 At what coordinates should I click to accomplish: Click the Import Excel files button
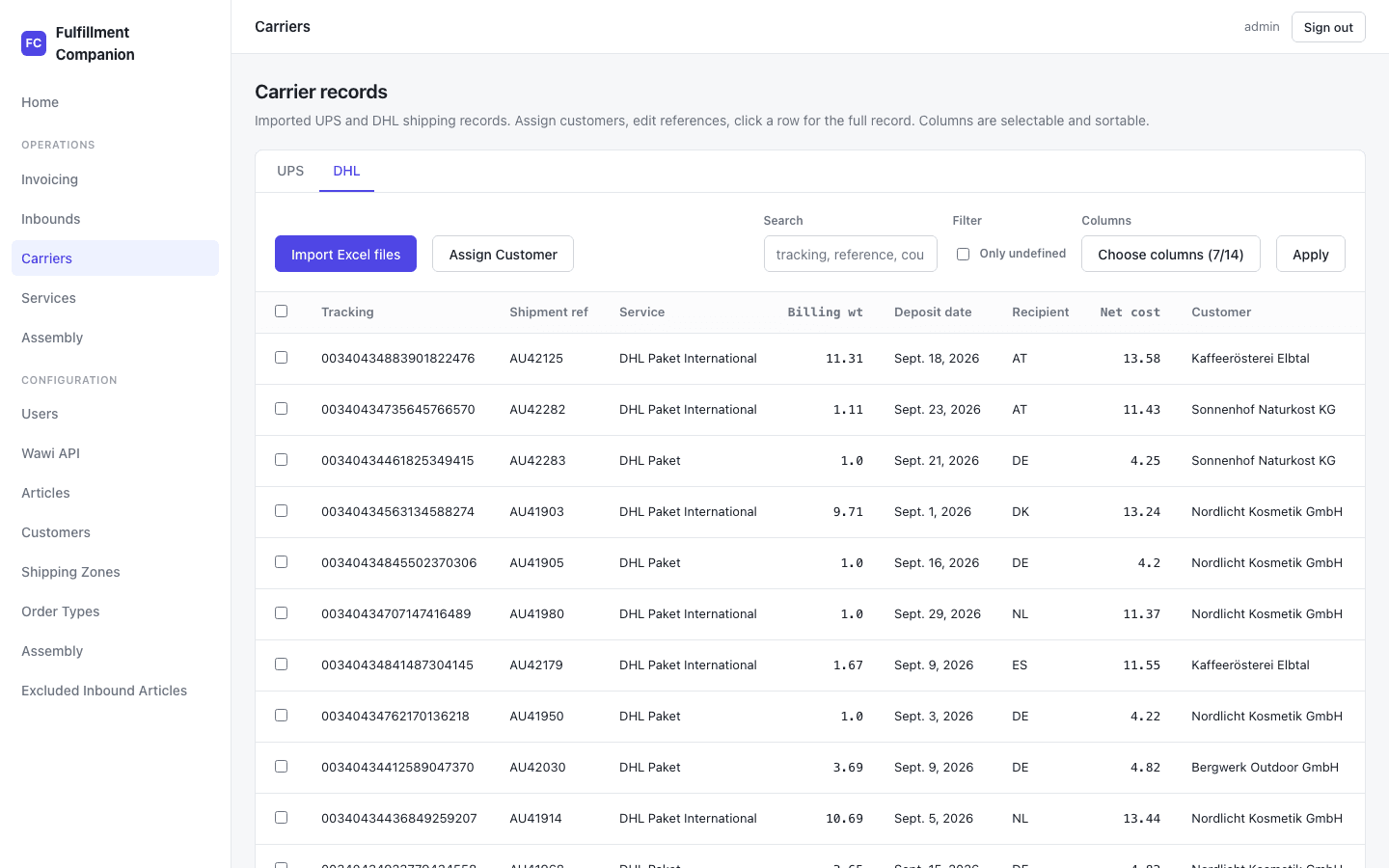pos(345,254)
